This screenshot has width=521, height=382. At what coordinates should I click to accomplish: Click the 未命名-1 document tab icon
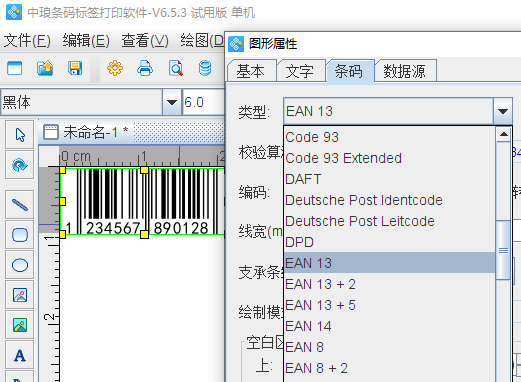[x=51, y=132]
